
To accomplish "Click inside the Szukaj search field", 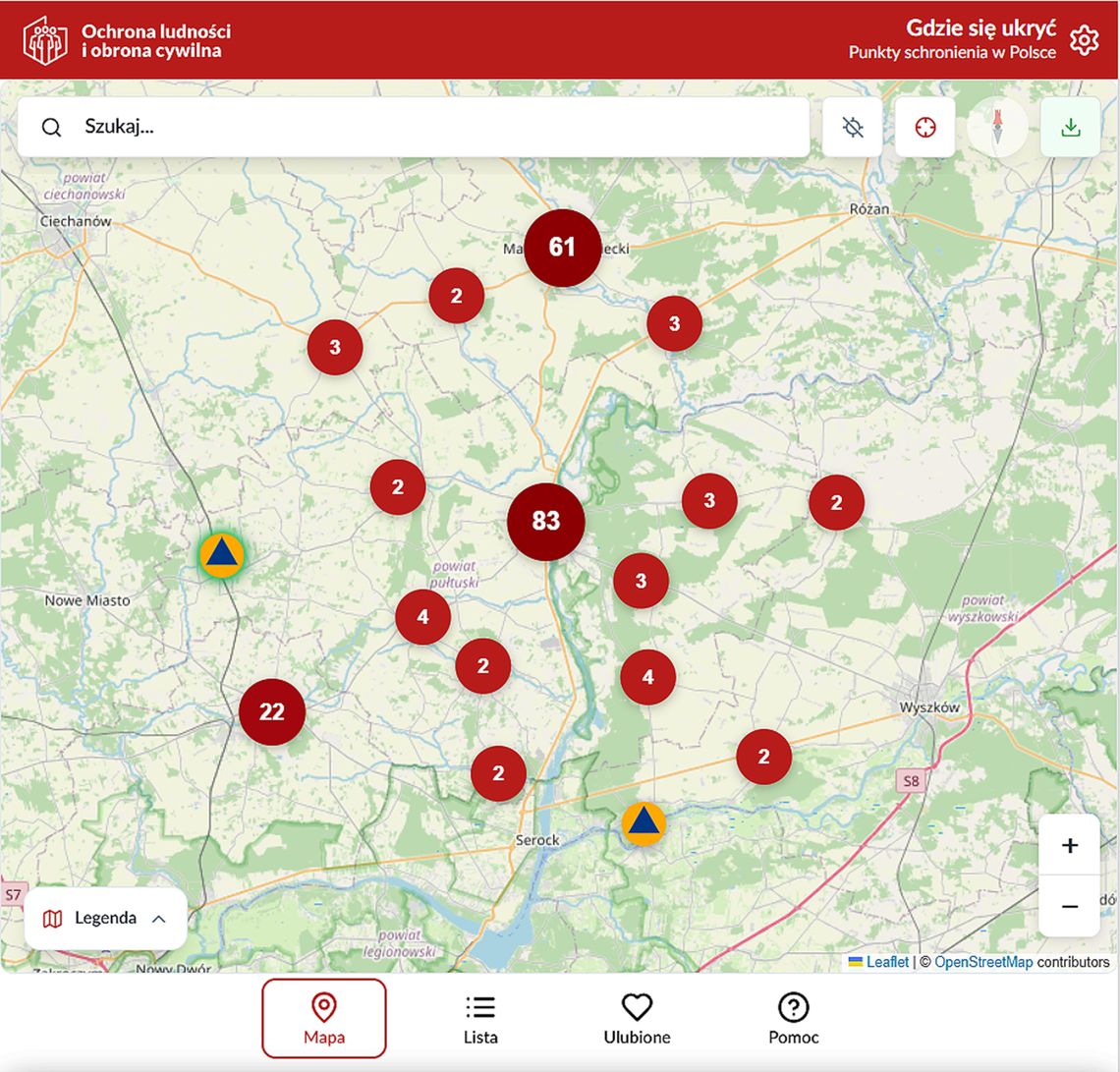I will 295,127.
